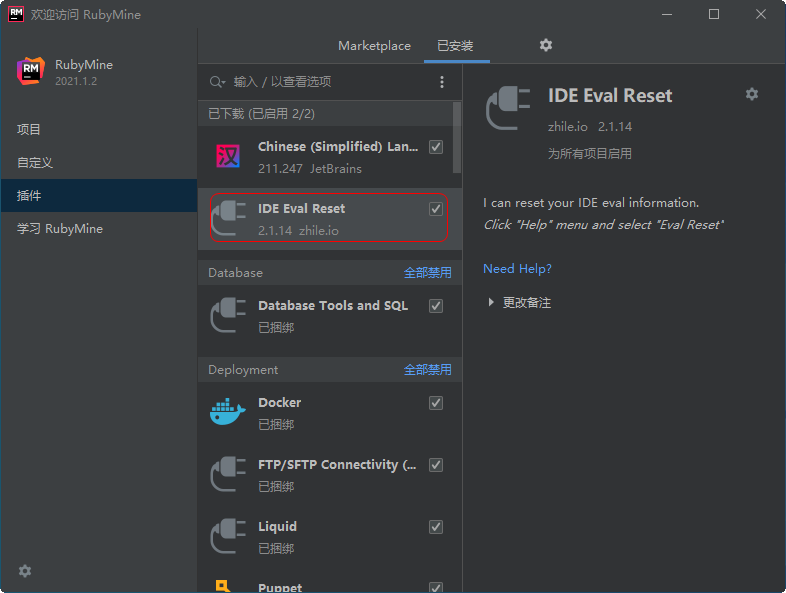The image size is (786, 593).
Task: Click the zhile.io vendor text in details
Action: 567,126
